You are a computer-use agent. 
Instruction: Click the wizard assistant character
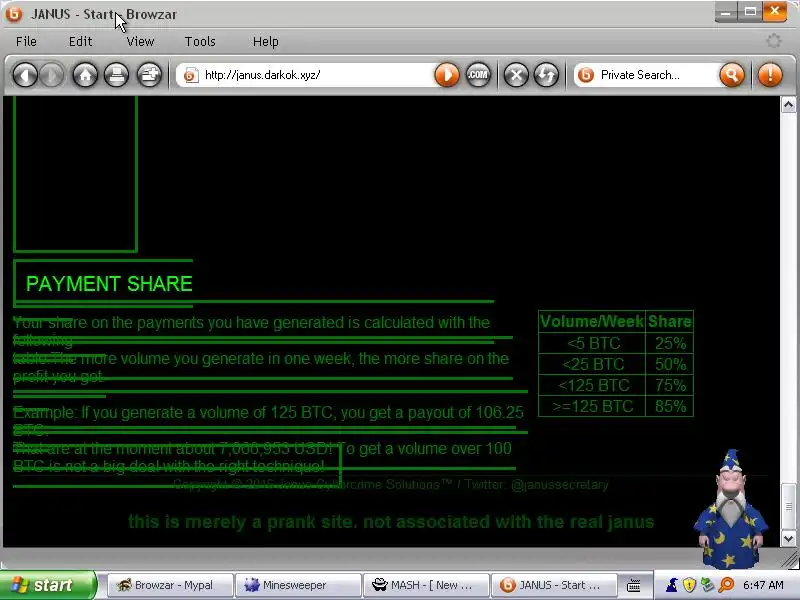[x=731, y=509]
